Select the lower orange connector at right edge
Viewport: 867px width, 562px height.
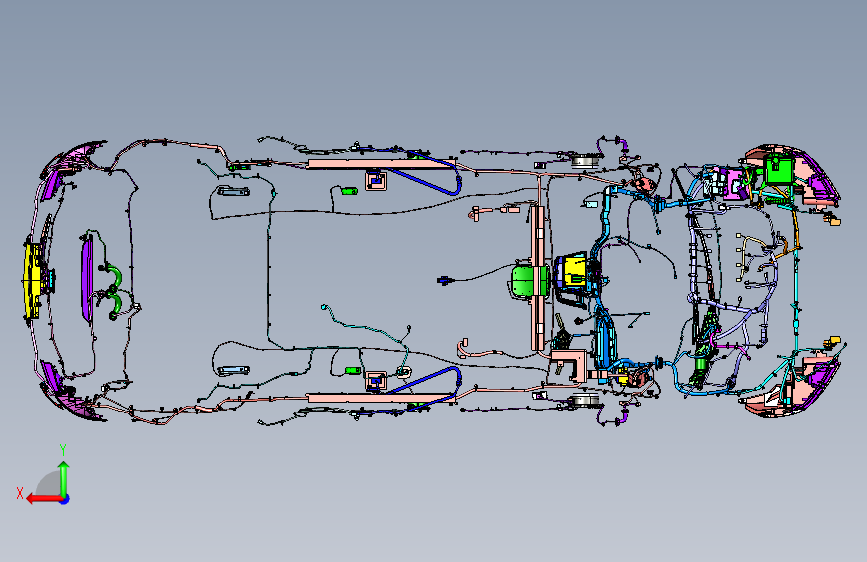(x=832, y=342)
